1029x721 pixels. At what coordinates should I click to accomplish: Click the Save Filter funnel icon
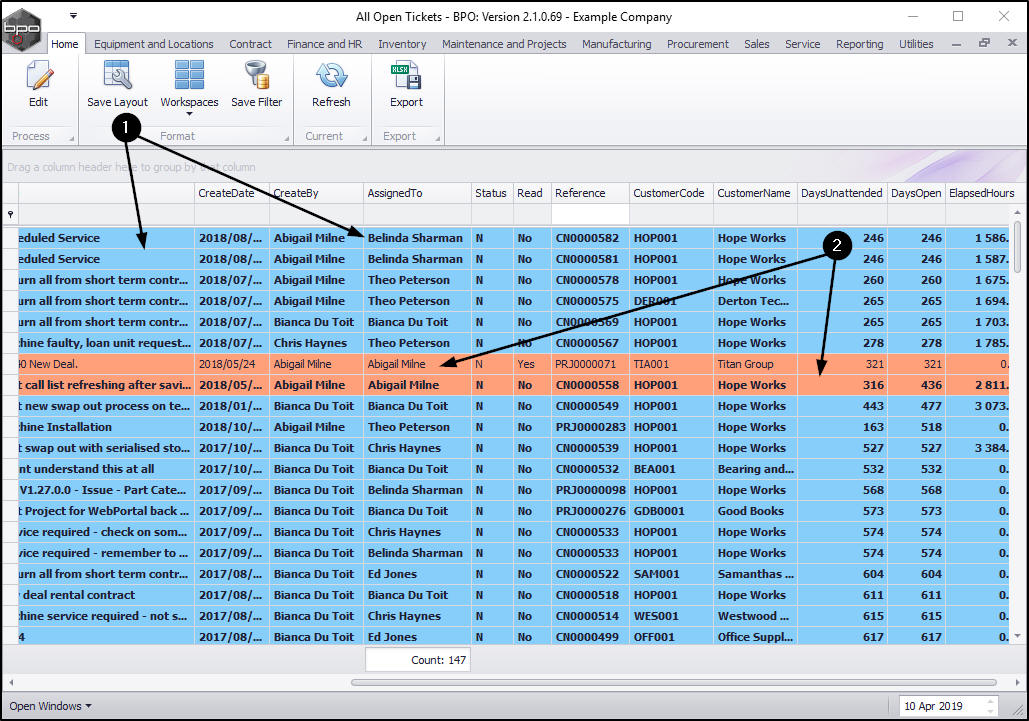(x=257, y=75)
